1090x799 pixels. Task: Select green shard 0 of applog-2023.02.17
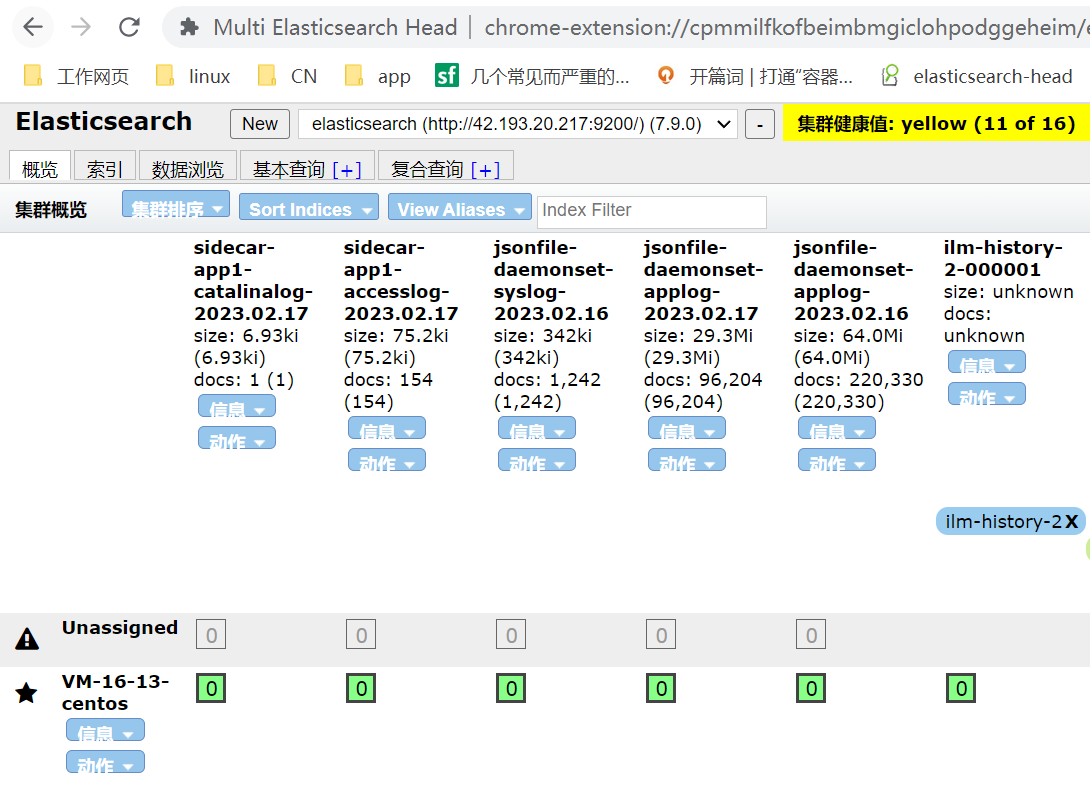pyautogui.click(x=661, y=688)
